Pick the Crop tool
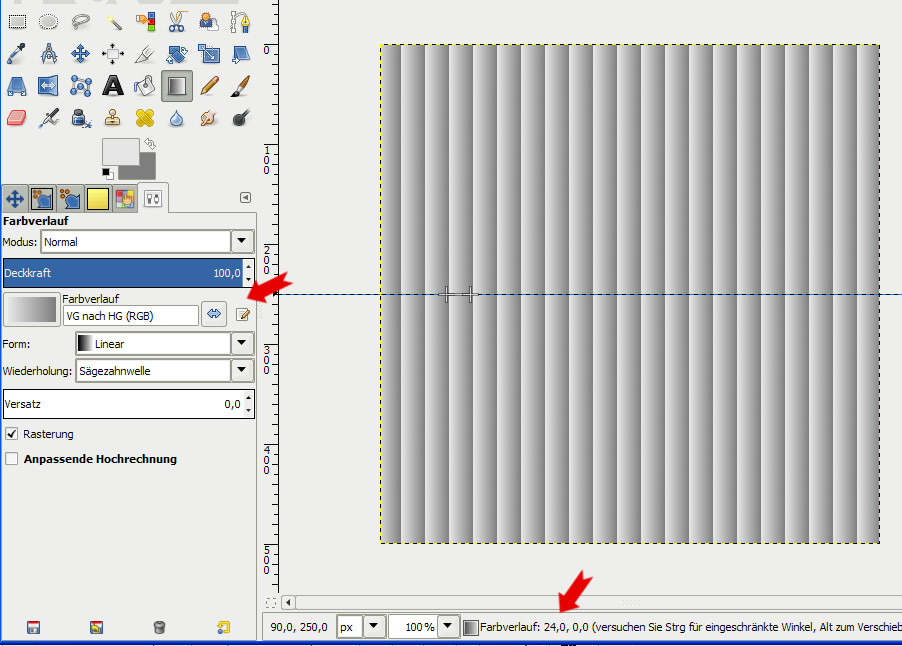This screenshot has width=902, height=646. (145, 54)
